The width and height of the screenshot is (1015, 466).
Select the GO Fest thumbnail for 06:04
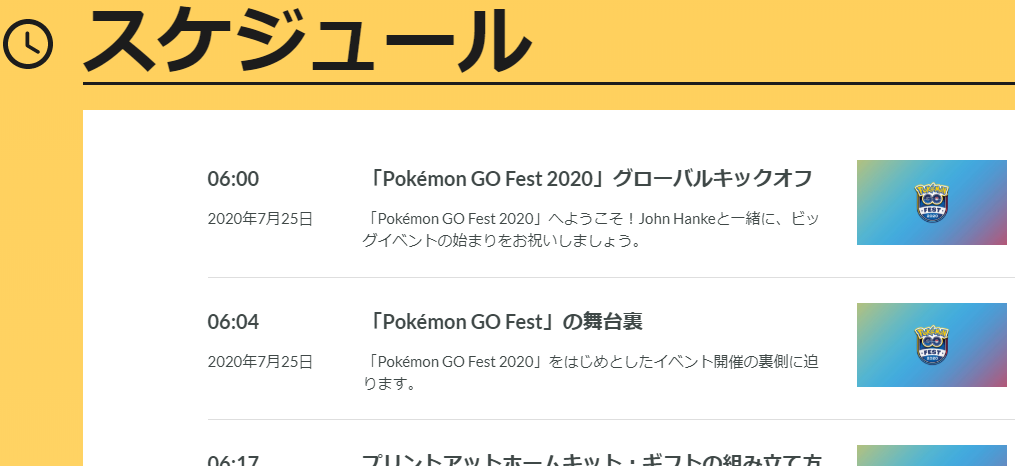pyautogui.click(x=931, y=345)
